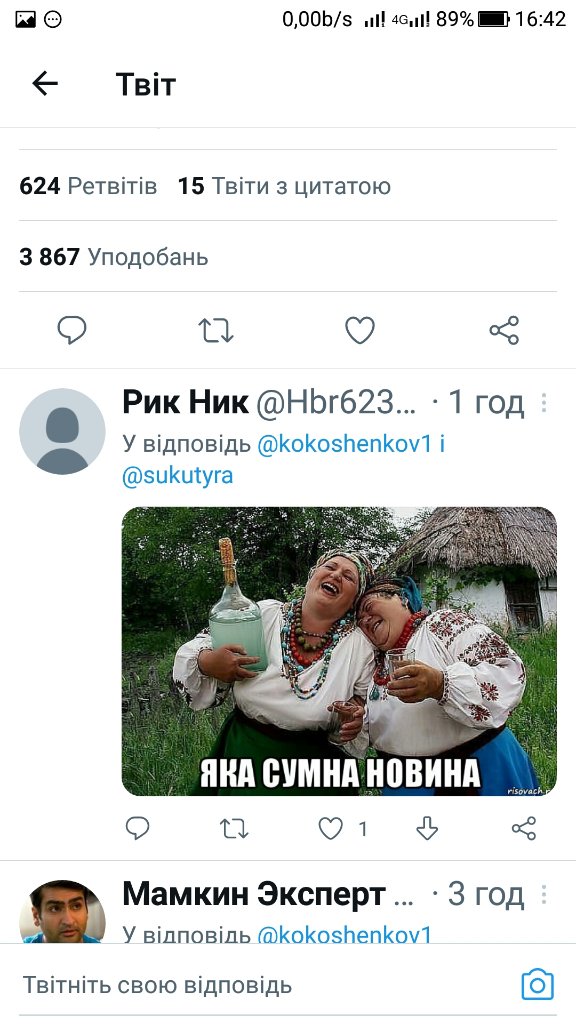Viewport: 576px width, 1024px height.
Task: Reply to the main tweet
Action: click(x=72, y=330)
